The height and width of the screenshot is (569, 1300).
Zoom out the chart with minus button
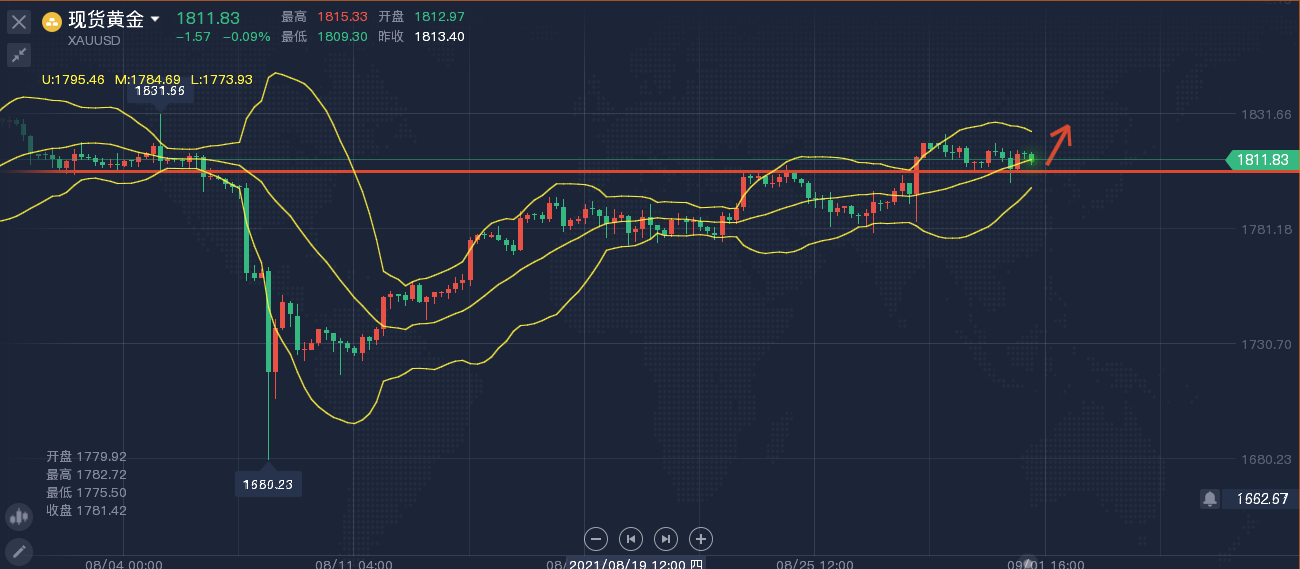595,539
